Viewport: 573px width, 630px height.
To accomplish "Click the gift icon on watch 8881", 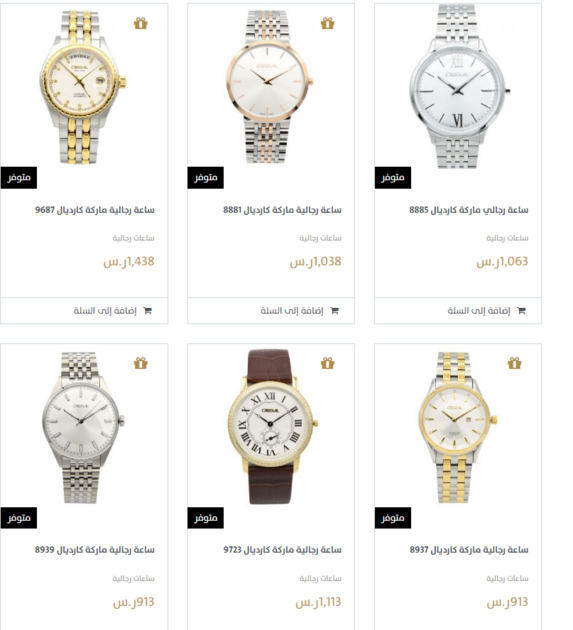I will click(327, 23).
